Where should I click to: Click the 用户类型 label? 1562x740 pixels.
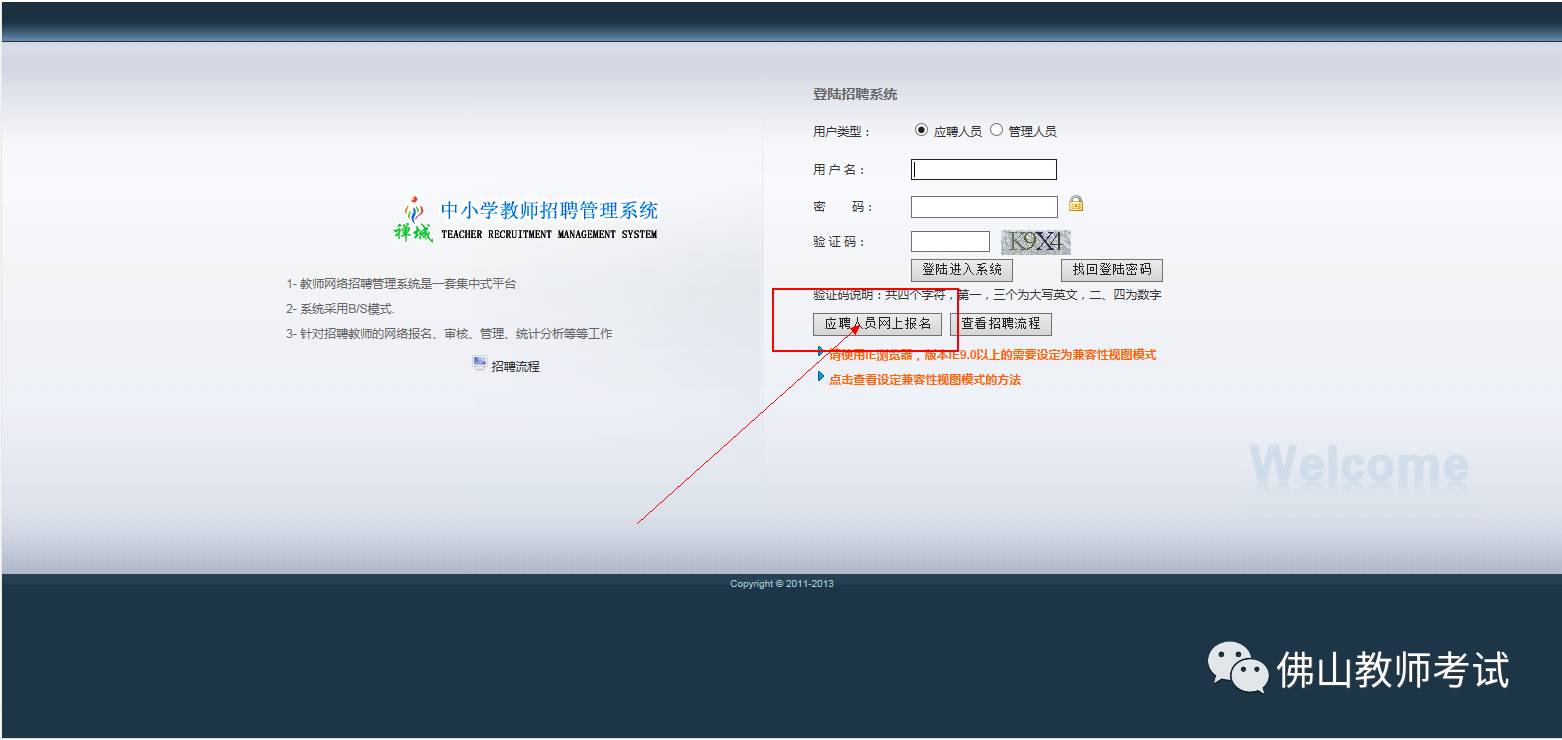coord(842,132)
